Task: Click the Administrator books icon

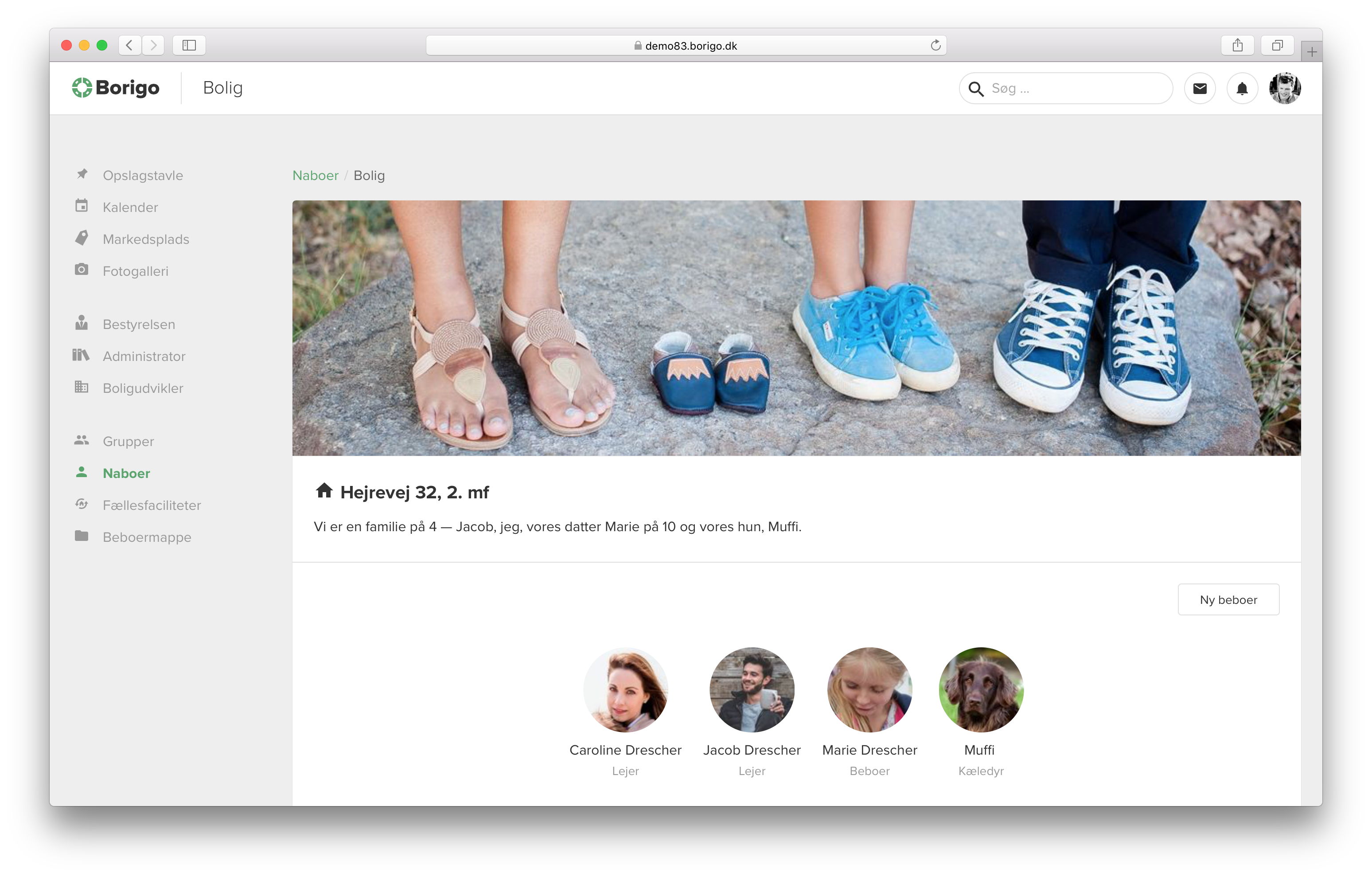Action: coord(81,355)
